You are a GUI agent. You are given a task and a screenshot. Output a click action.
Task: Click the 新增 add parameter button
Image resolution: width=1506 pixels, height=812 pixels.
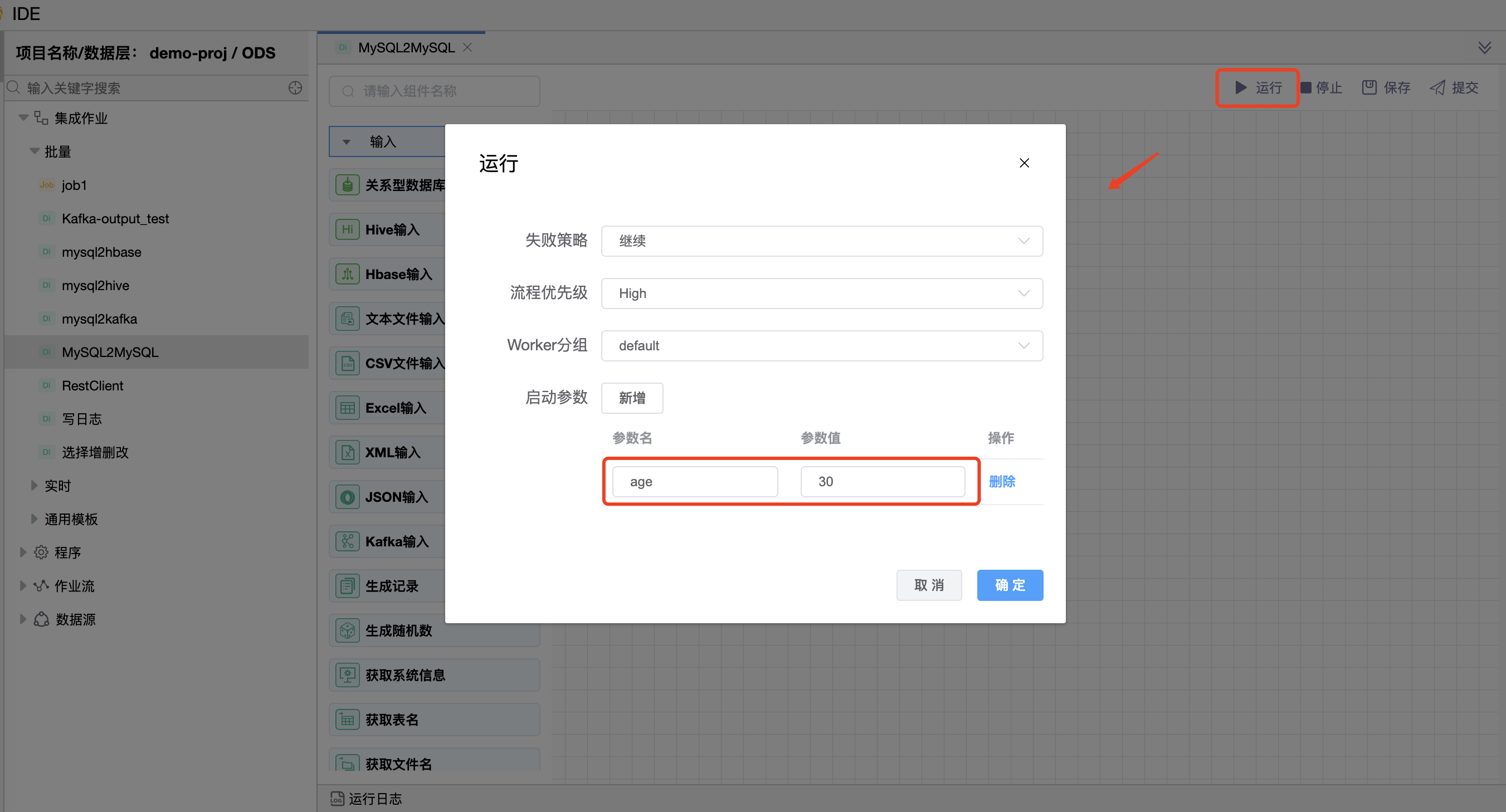(631, 398)
